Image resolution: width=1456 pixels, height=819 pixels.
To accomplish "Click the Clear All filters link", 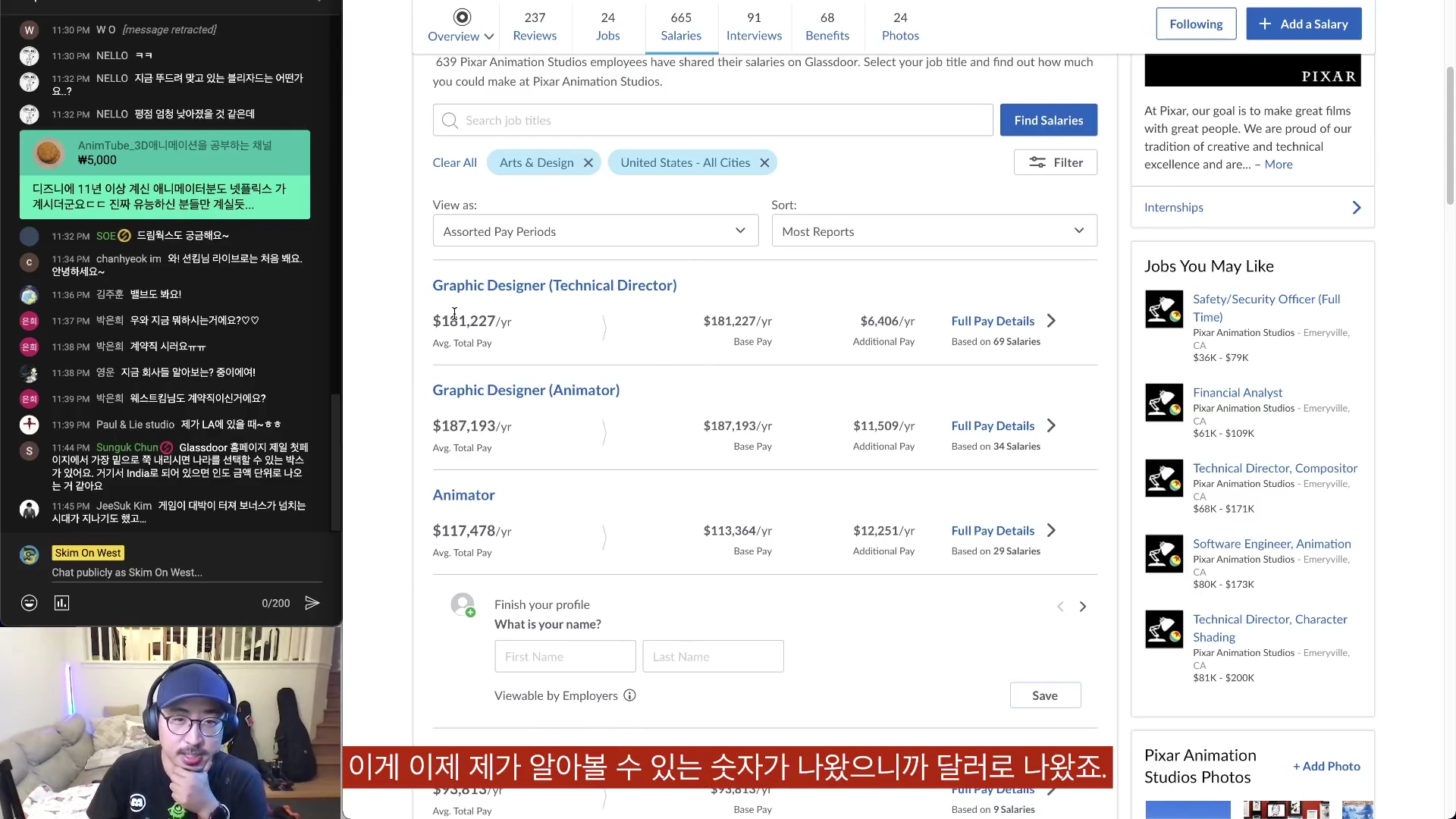I will [x=454, y=162].
